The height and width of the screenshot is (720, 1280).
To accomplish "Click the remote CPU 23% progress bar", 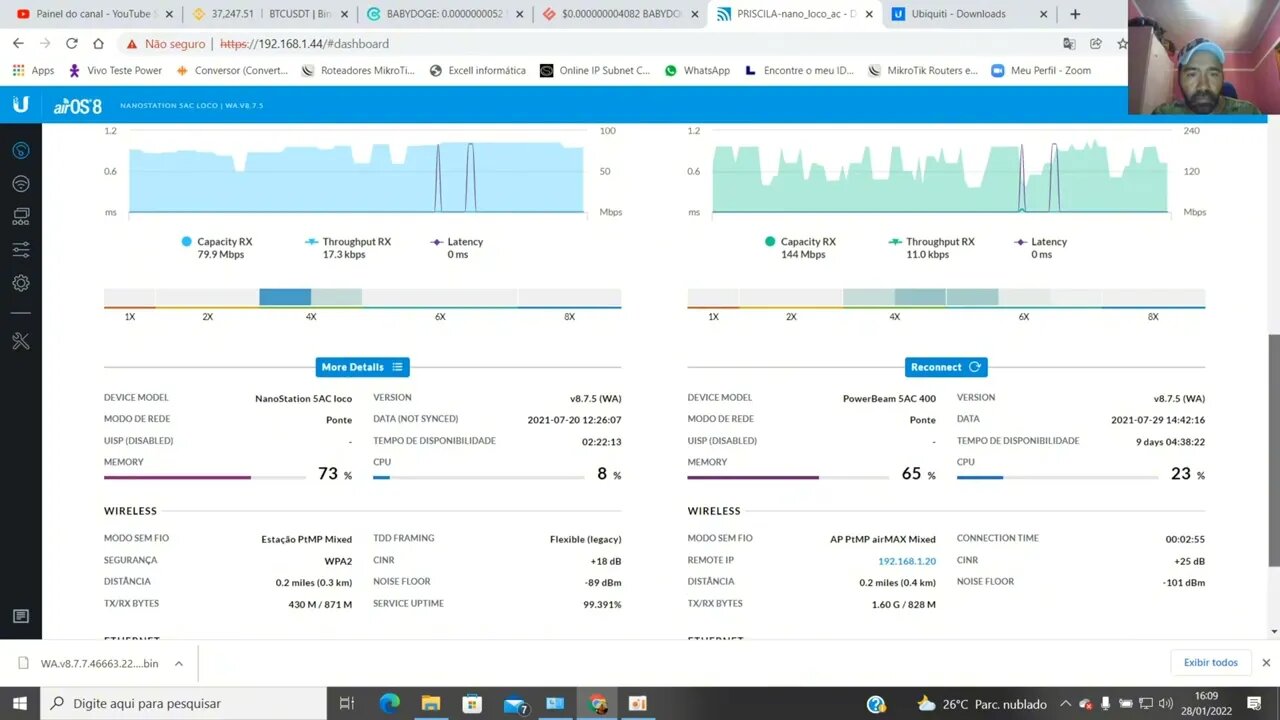I will point(1058,478).
